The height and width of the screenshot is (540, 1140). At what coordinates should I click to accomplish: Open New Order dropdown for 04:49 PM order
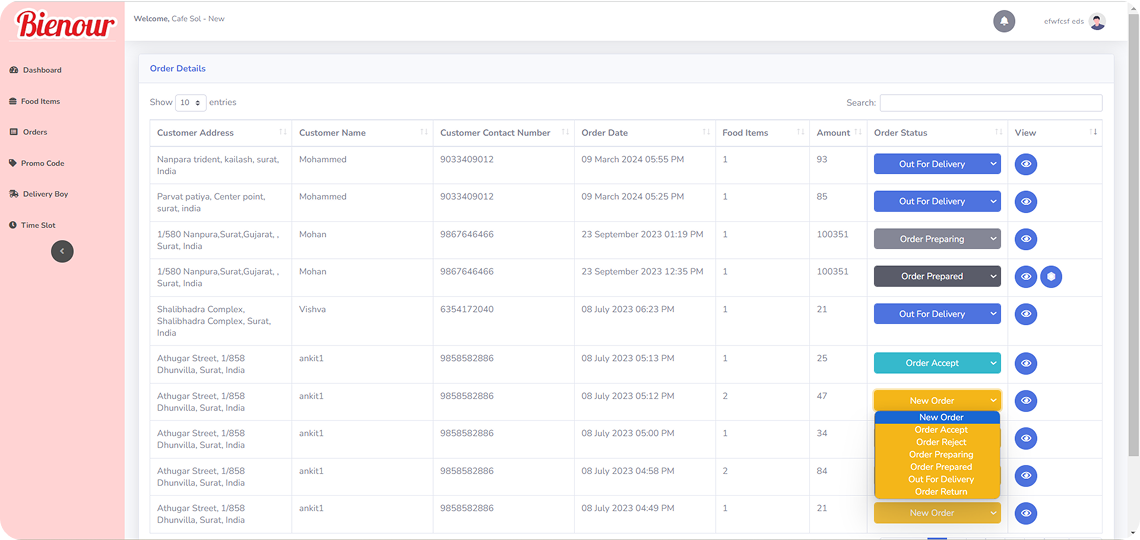[937, 513]
